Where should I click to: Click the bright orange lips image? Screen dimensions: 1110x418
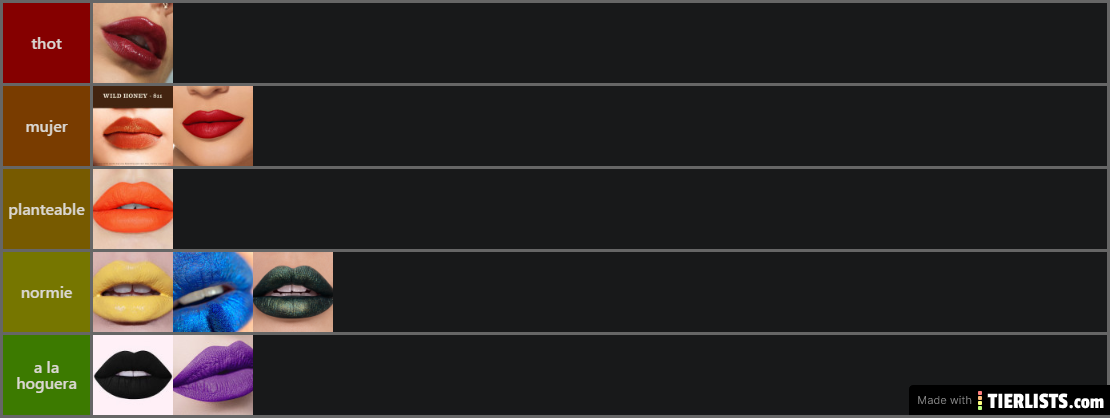(x=133, y=209)
